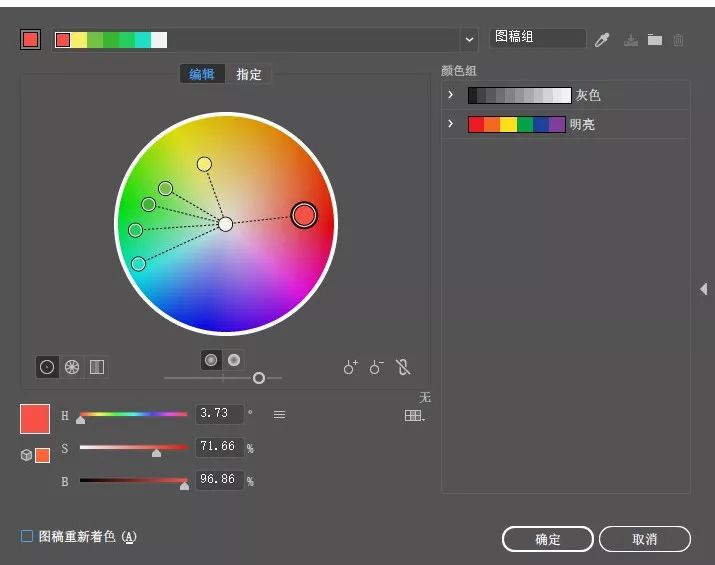This screenshot has width=715, height=565.
Task: Expand the 明亮 color group
Action: 451,124
